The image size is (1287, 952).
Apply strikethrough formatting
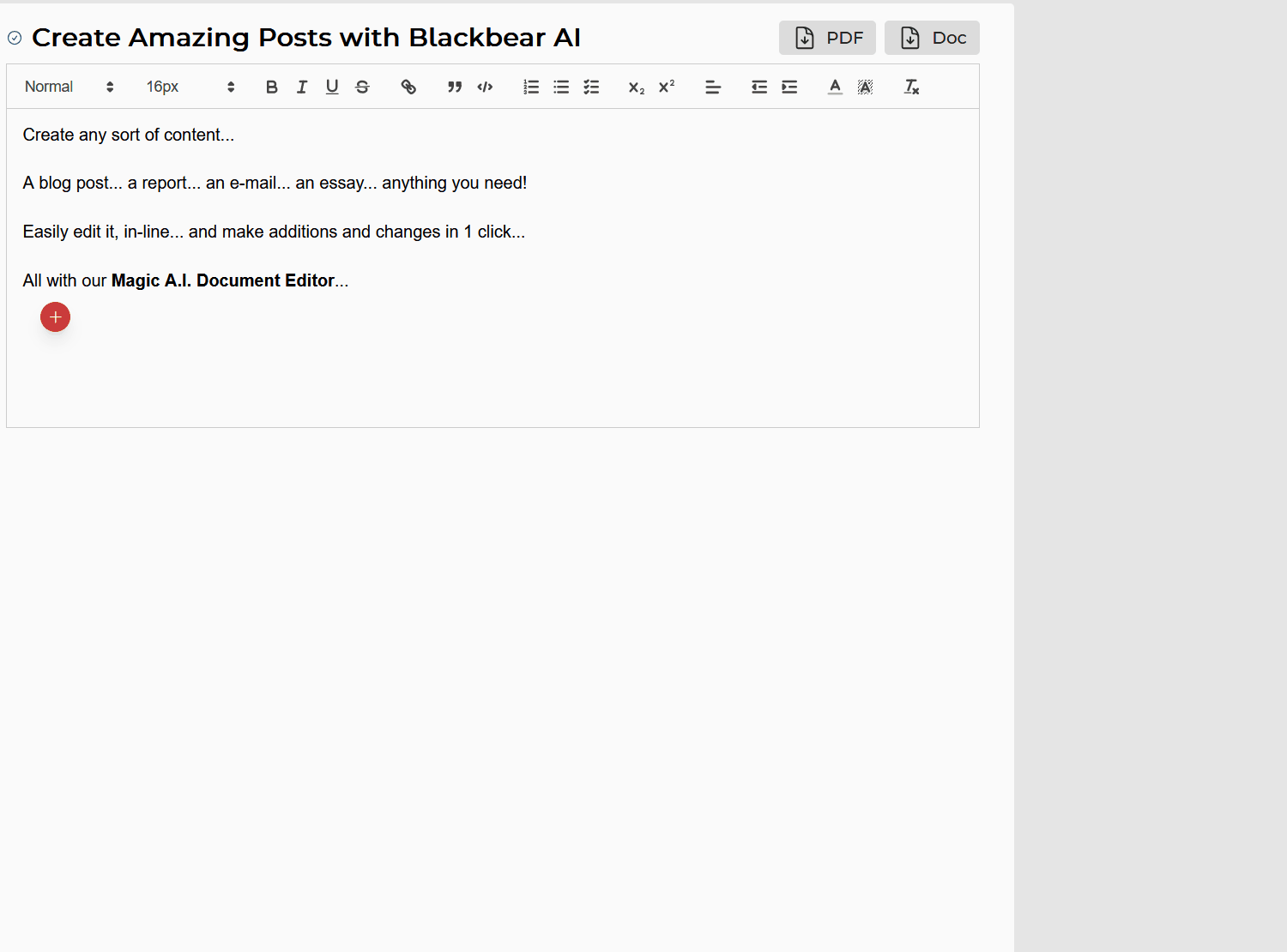(362, 87)
